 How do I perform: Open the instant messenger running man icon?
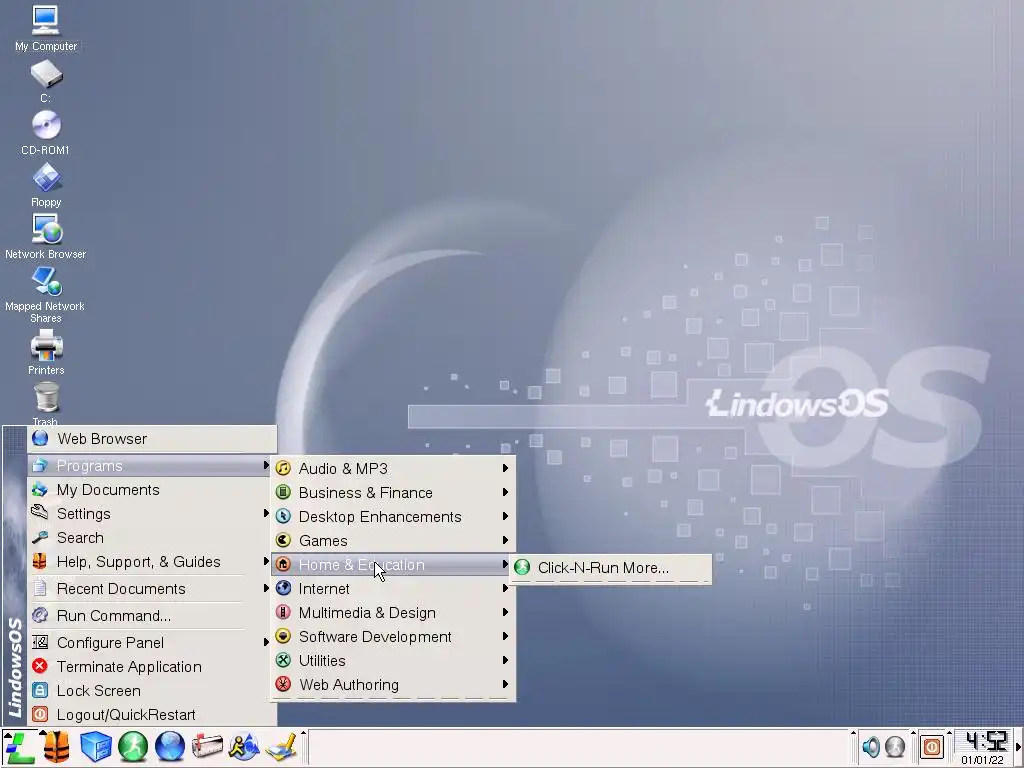click(244, 746)
